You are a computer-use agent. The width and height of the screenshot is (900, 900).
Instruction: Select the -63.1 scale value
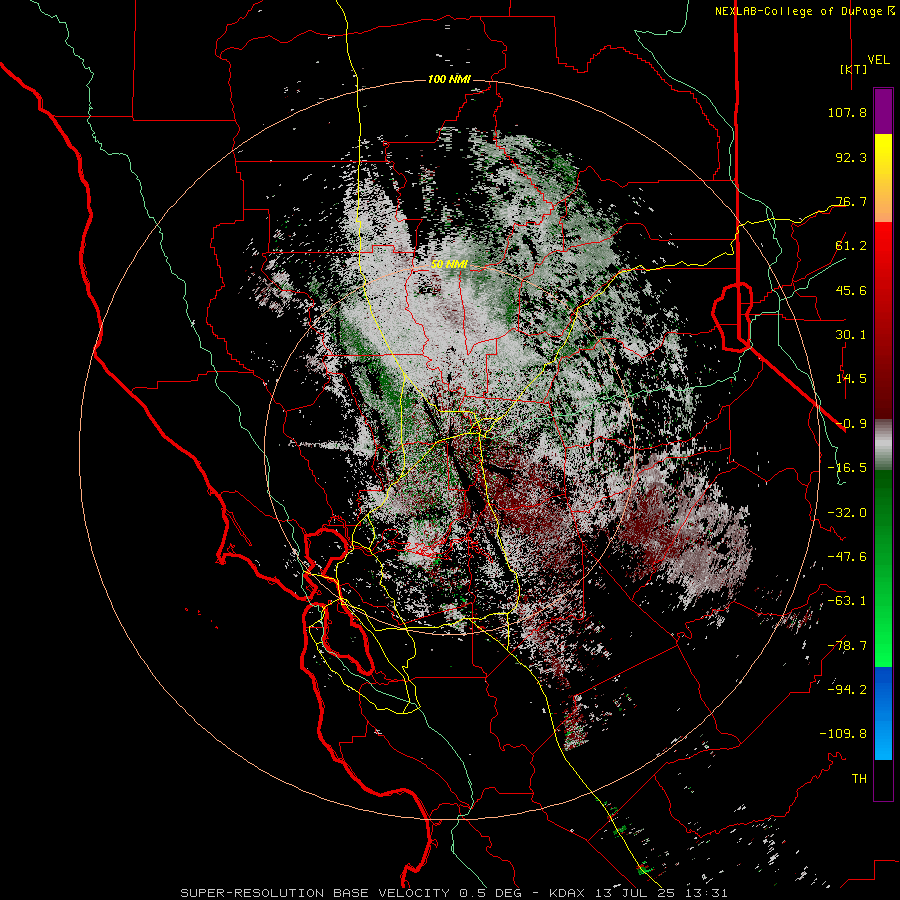[x=847, y=601]
